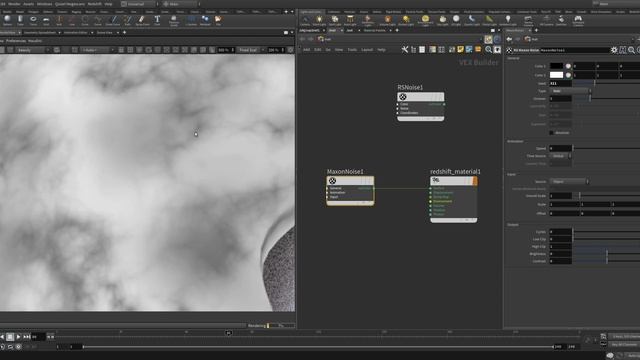
Task: Open parameter panel gear menu
Action: point(614,50)
